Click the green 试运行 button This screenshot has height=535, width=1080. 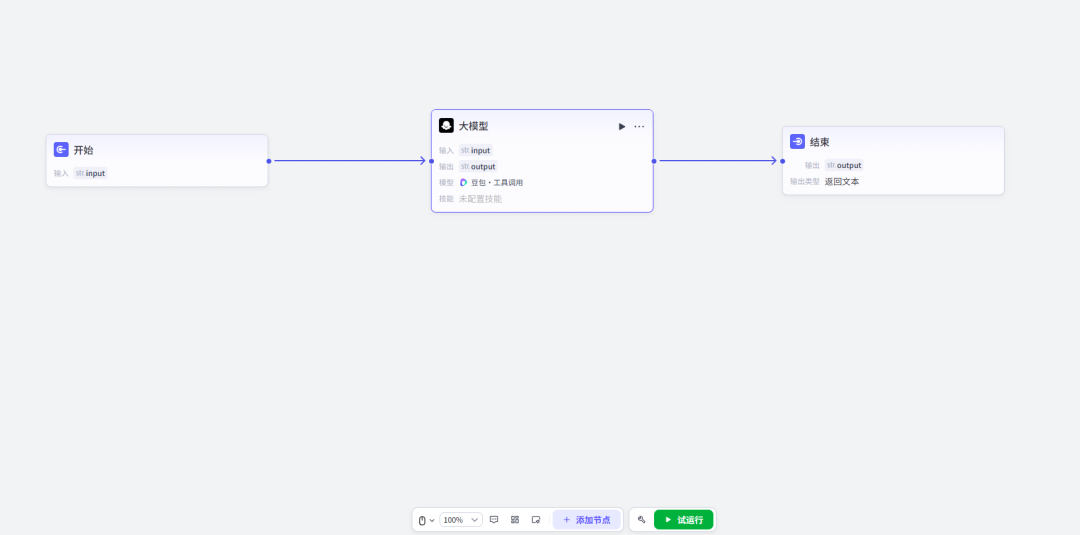pos(683,520)
